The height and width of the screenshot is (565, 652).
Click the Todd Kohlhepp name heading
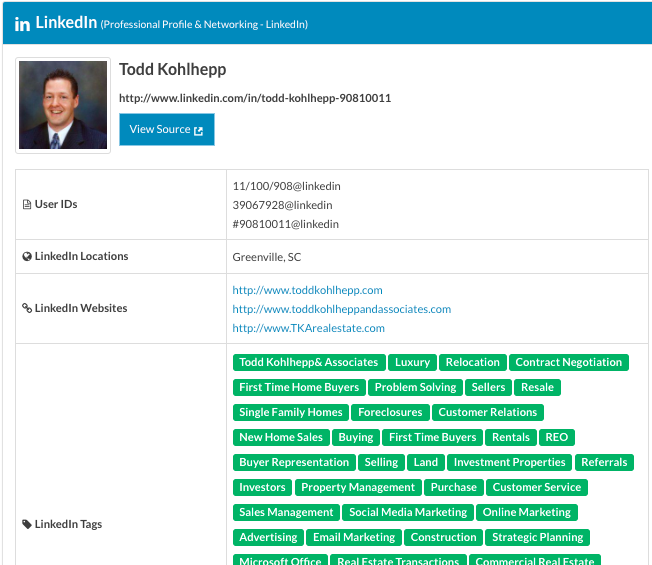coord(173,69)
